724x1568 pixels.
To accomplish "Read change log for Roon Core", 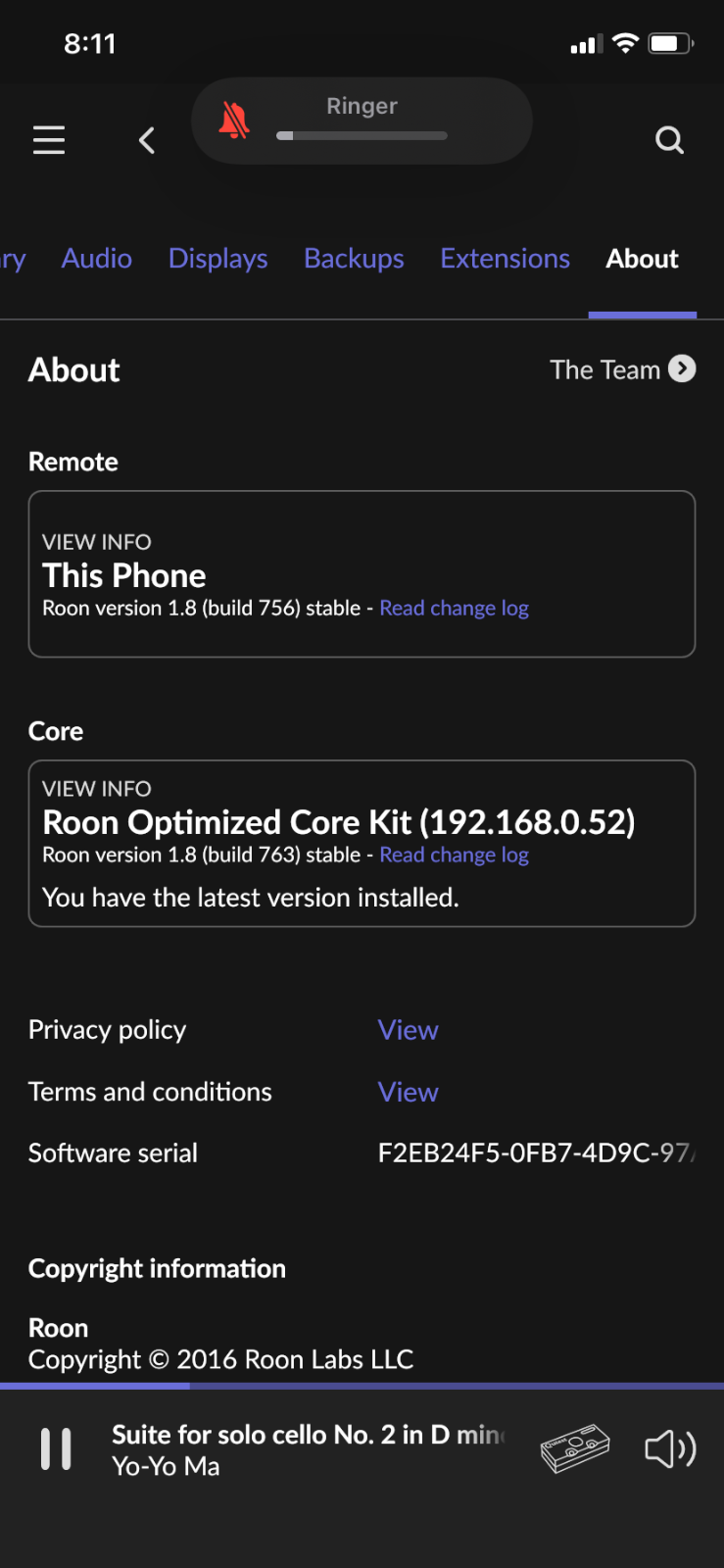I will (455, 856).
